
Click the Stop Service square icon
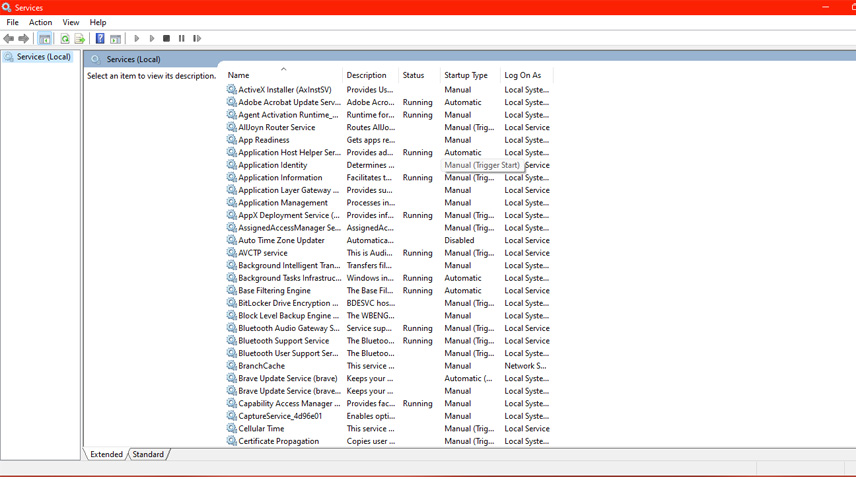click(x=167, y=39)
